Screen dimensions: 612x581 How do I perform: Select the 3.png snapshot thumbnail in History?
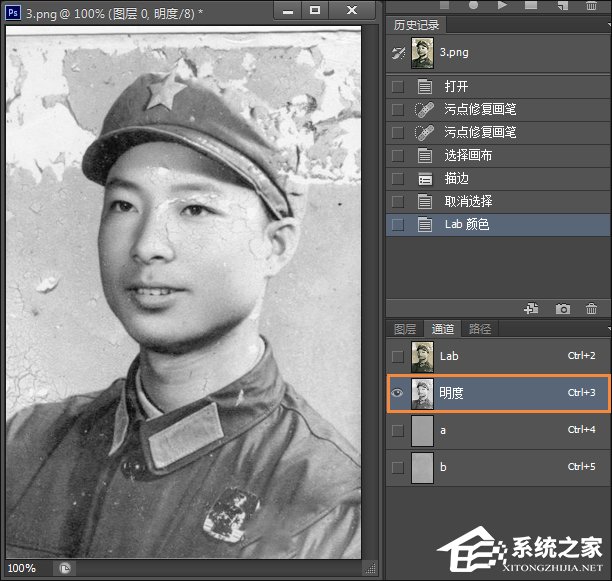422,53
